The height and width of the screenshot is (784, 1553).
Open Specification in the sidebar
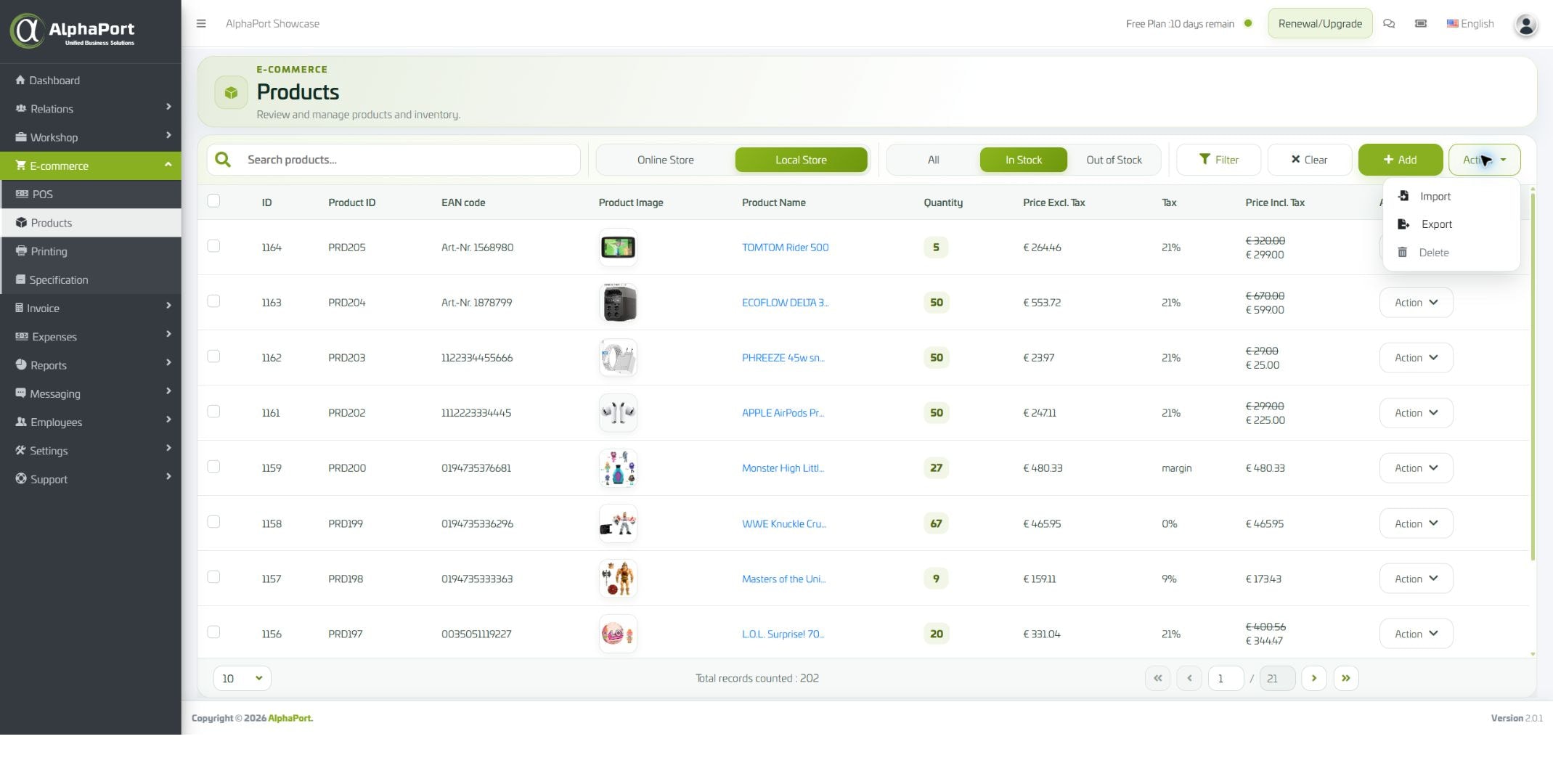point(91,279)
